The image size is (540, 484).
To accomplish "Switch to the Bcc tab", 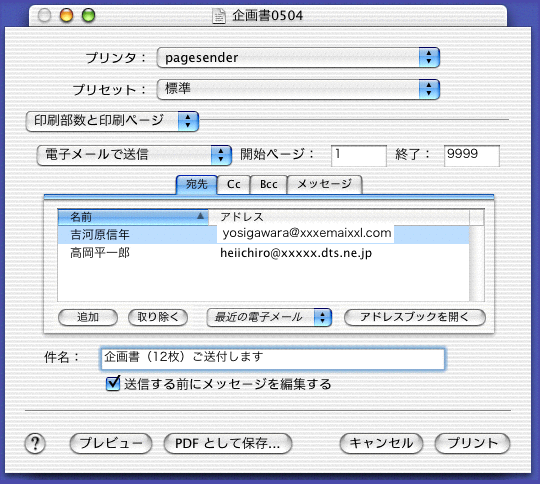I will click(x=269, y=184).
